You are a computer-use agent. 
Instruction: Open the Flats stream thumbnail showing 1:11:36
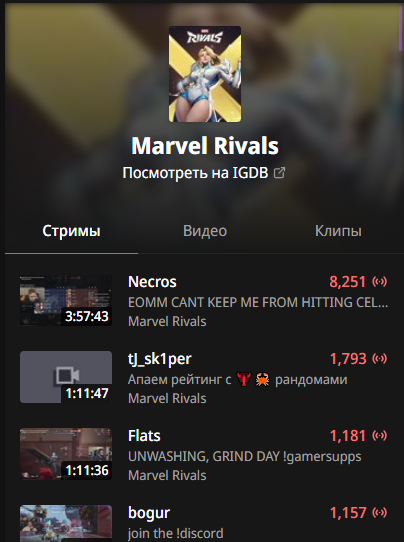click(x=66, y=454)
